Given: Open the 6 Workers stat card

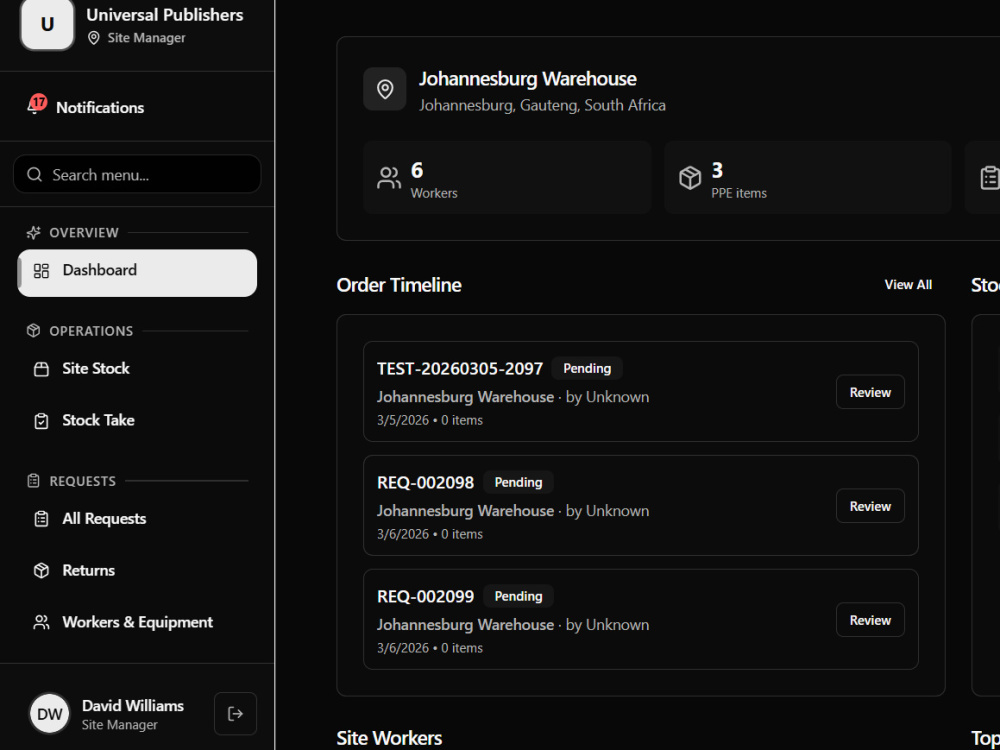Looking at the screenshot, I should click(507, 177).
